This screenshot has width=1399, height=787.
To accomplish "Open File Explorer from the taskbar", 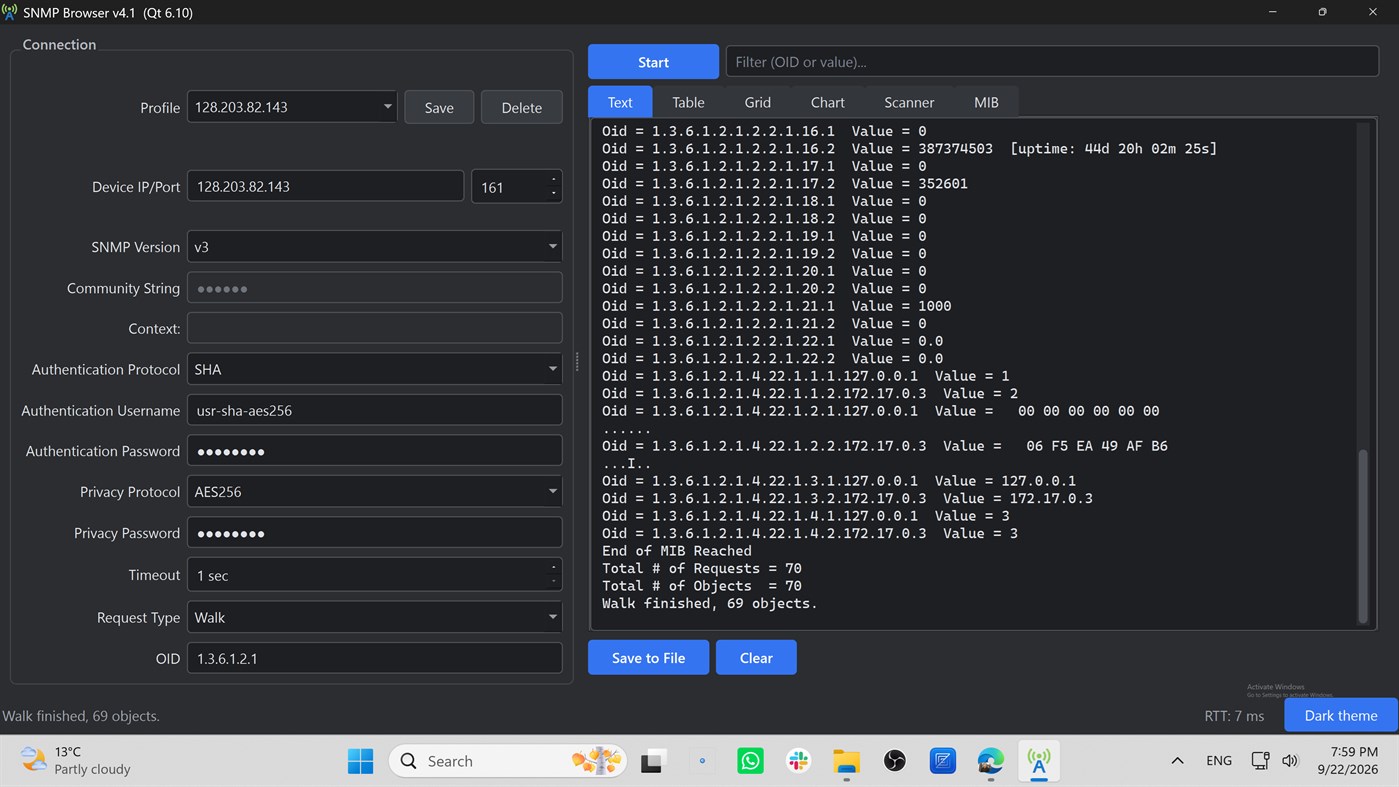I will [847, 761].
